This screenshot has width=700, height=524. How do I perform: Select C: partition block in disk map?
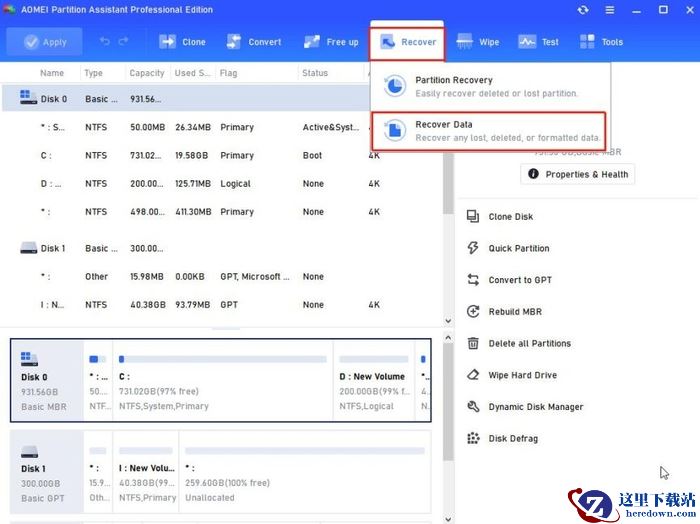click(222, 380)
